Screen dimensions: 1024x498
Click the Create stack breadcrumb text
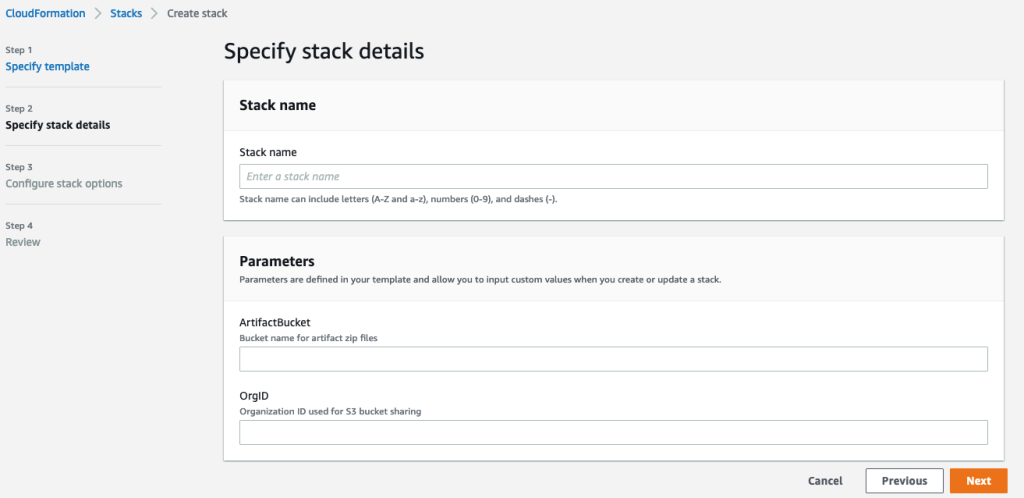(x=197, y=14)
